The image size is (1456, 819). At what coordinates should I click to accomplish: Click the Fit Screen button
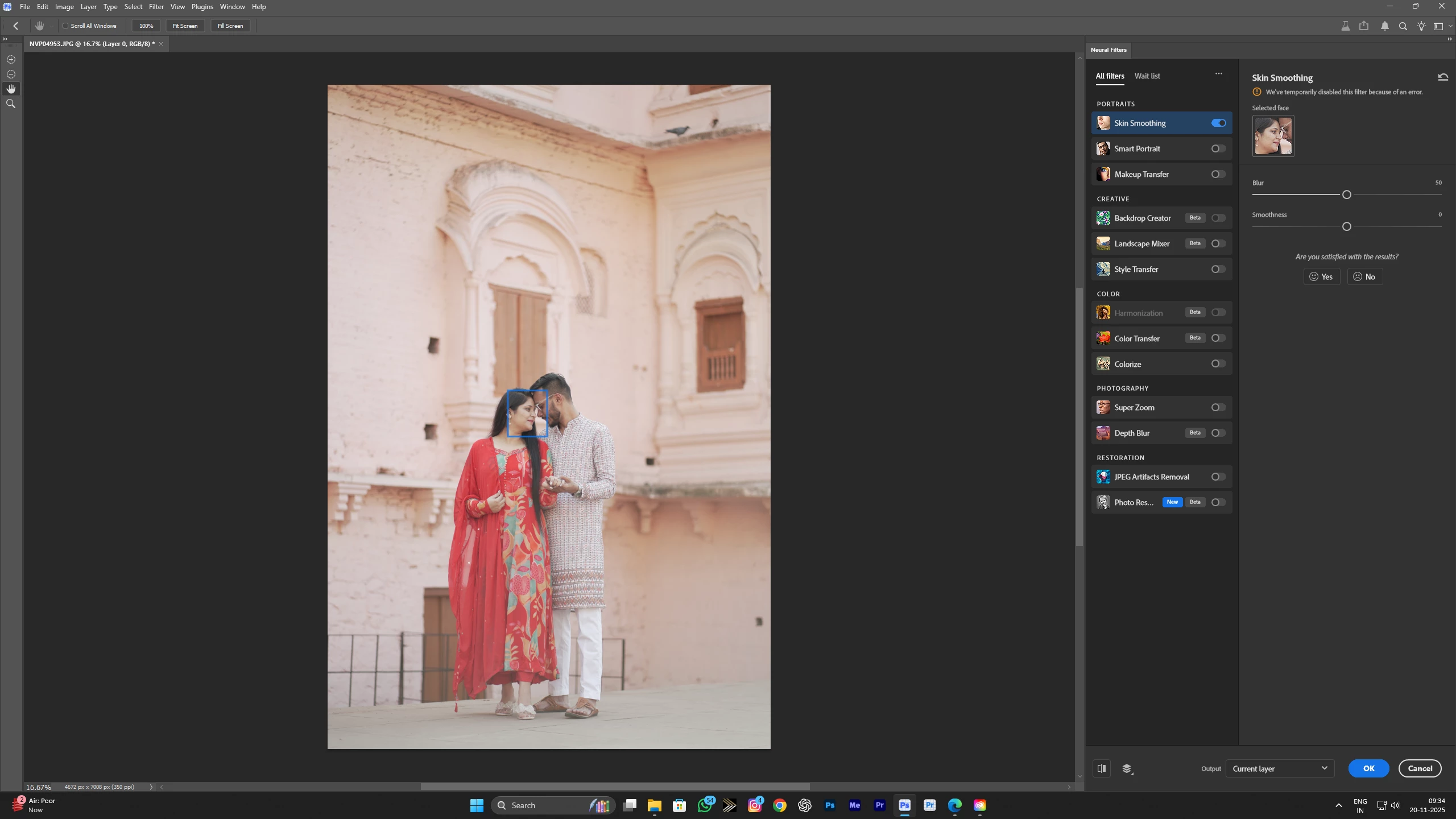click(185, 26)
